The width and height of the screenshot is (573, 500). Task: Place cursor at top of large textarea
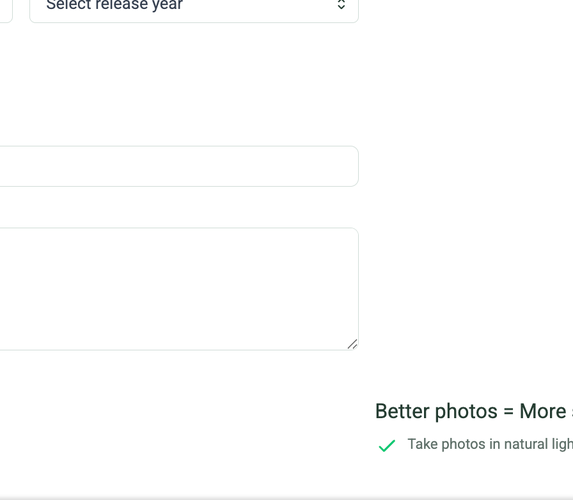point(179,238)
